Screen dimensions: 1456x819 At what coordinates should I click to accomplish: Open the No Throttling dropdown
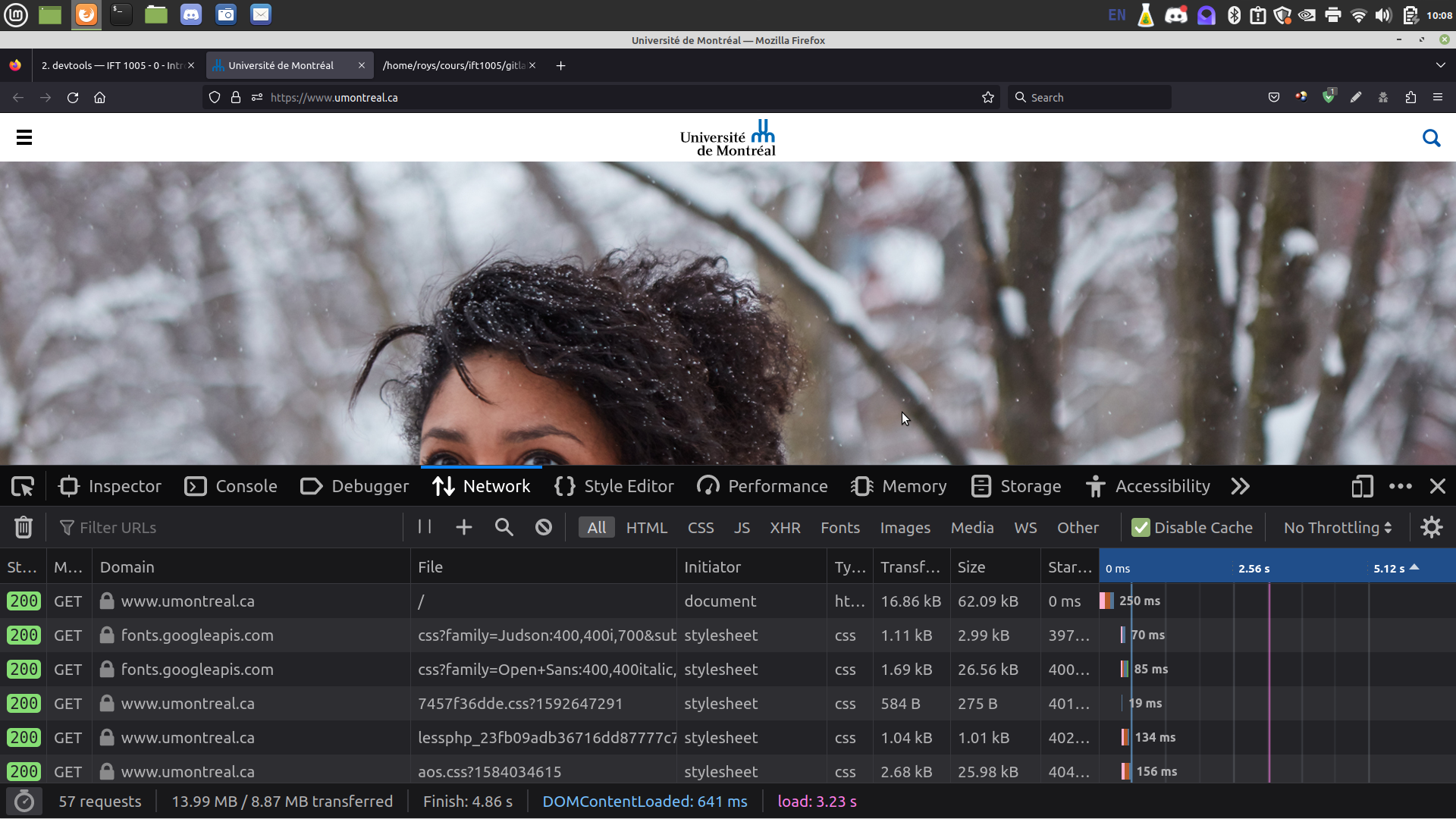click(1337, 528)
